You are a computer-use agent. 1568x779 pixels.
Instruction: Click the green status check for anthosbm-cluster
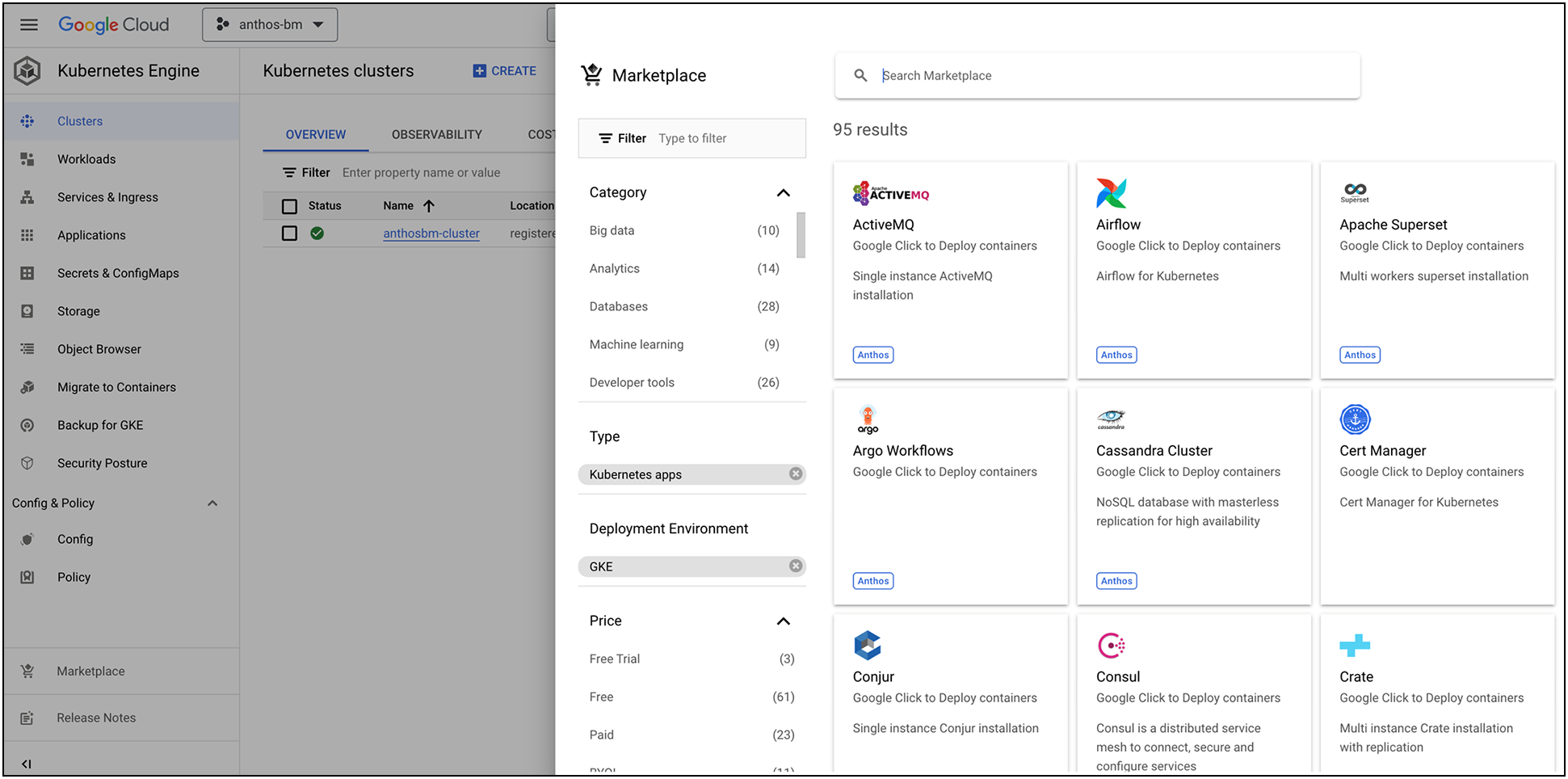coord(317,234)
